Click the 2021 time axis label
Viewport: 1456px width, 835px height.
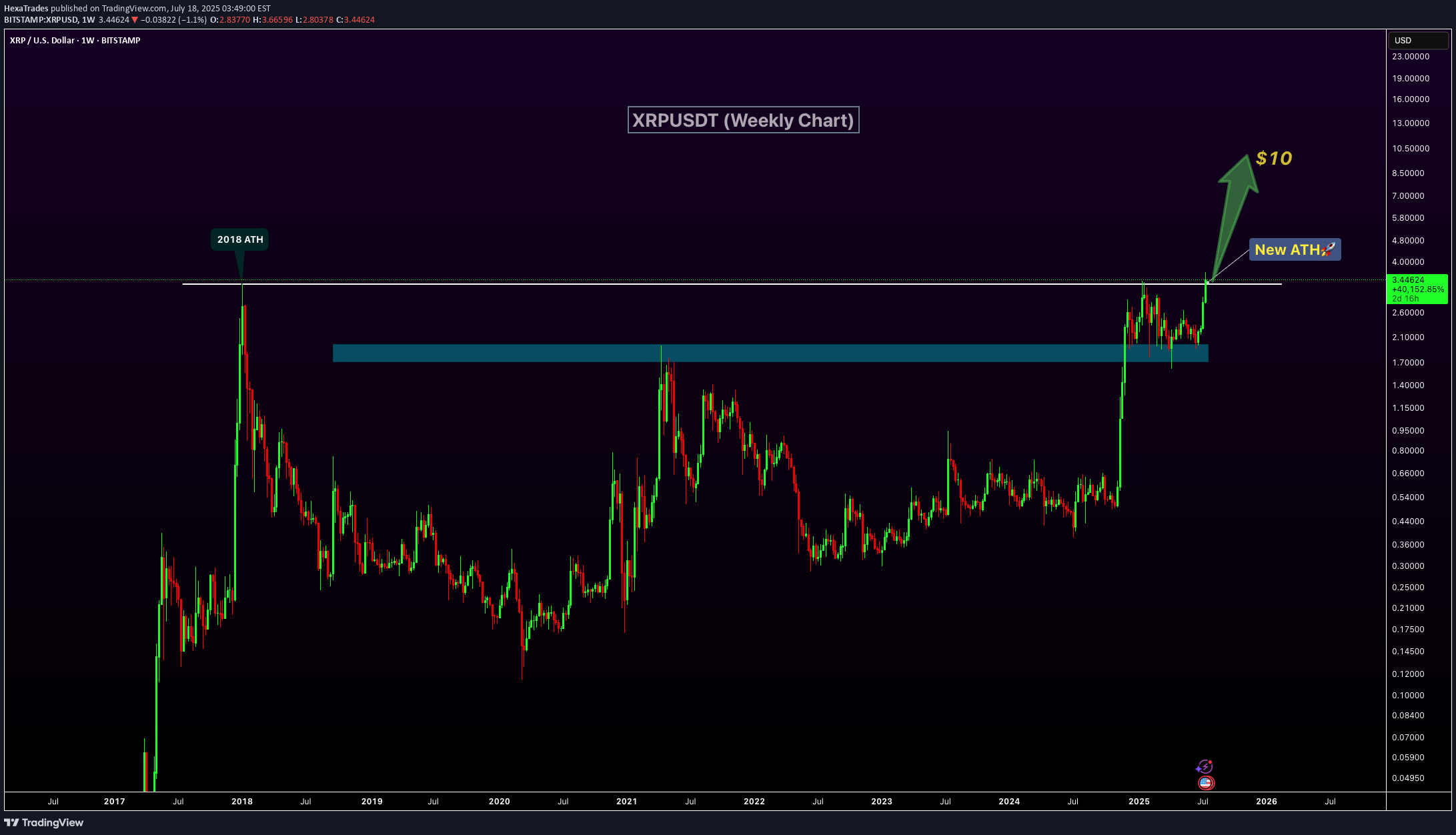click(627, 802)
